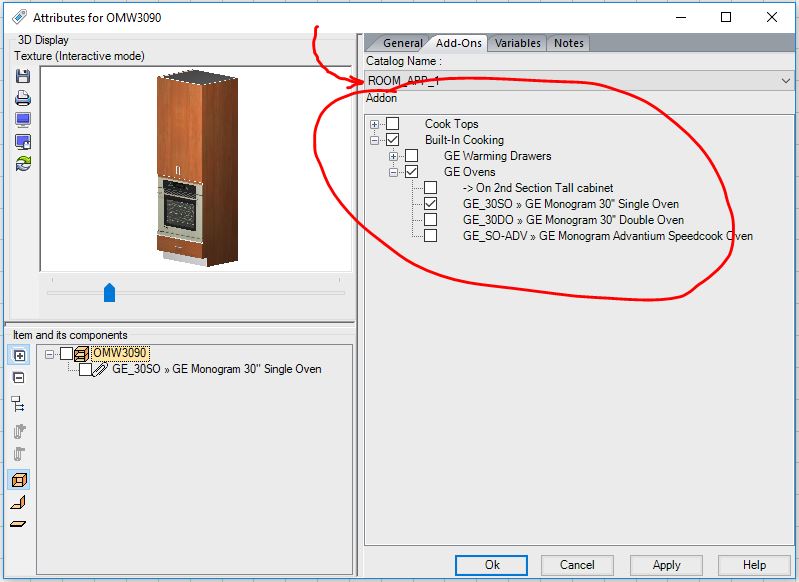Select the OMW3090 item label
799x582 pixels.
pyautogui.click(x=120, y=353)
